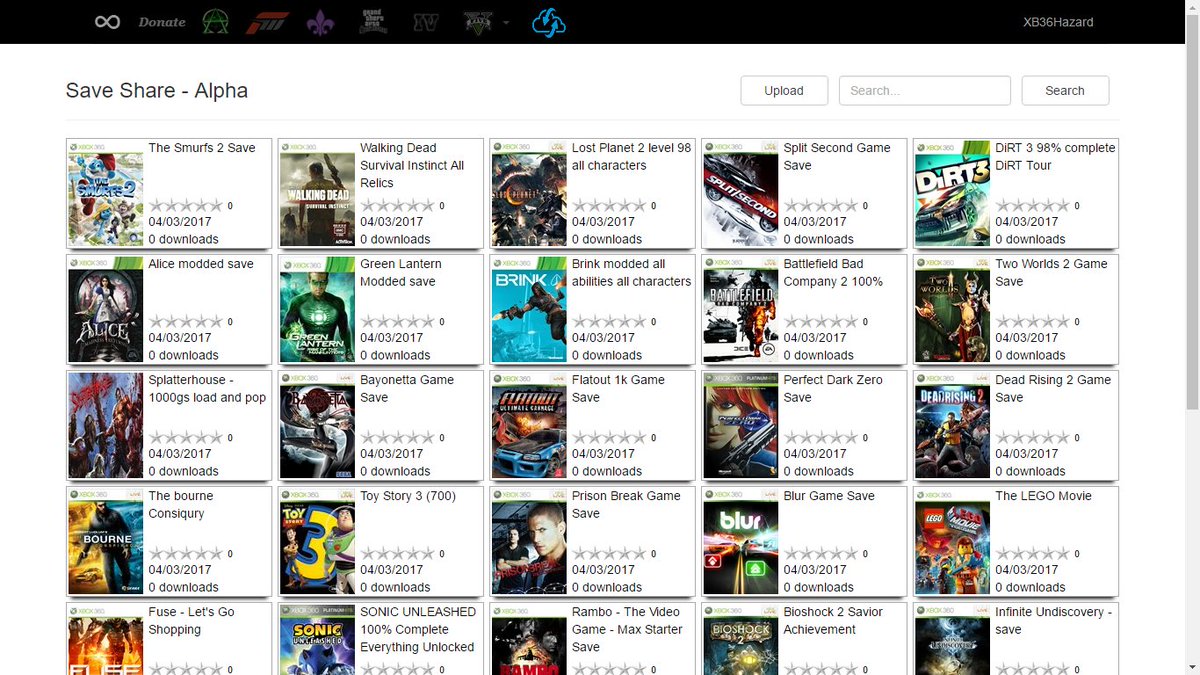Screen dimensions: 1200x675
Task: Click the infinity logo in the navbar
Action: pos(107,22)
